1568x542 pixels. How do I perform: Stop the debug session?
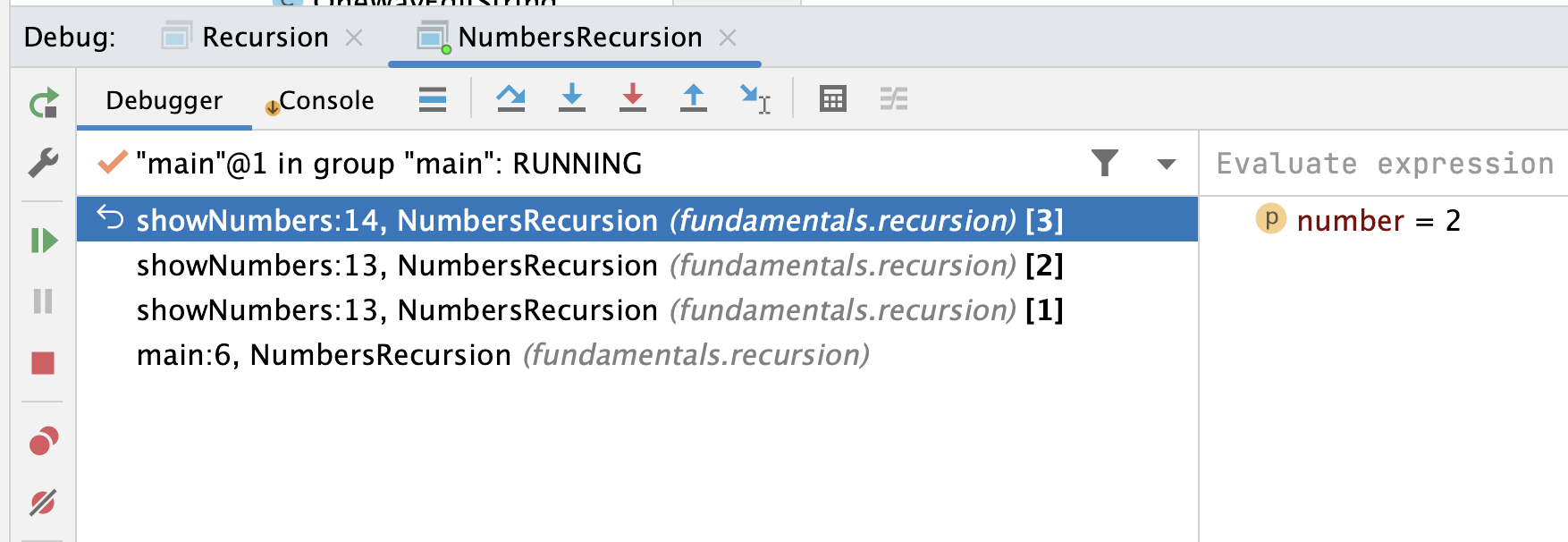point(43,363)
